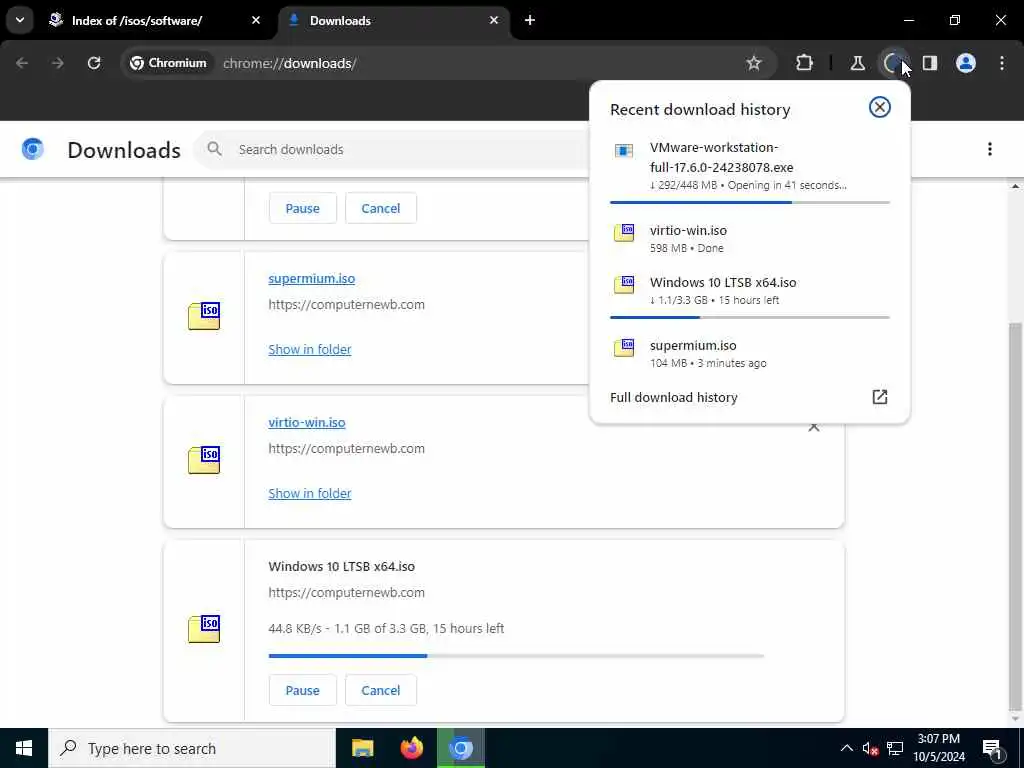Click Windows 10 LTSB progress bar in popup
Screen dimensions: 1024x768
[x=750, y=317]
